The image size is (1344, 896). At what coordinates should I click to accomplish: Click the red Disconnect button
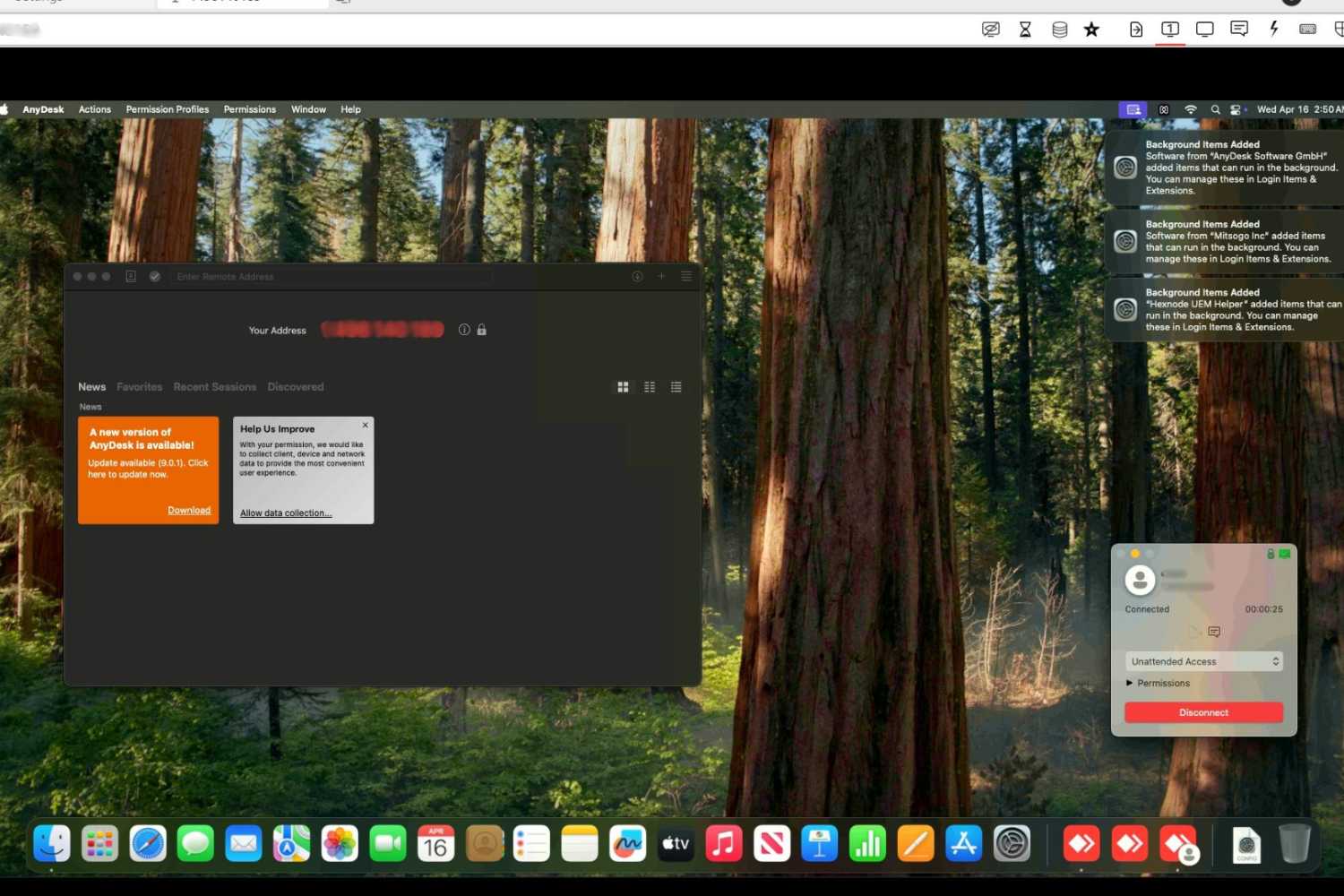[1204, 712]
